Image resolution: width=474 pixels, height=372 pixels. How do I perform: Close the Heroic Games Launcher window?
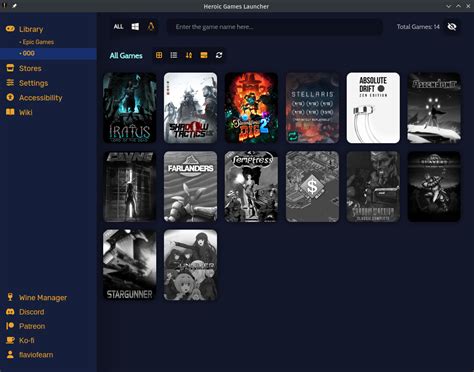(x=468, y=6)
